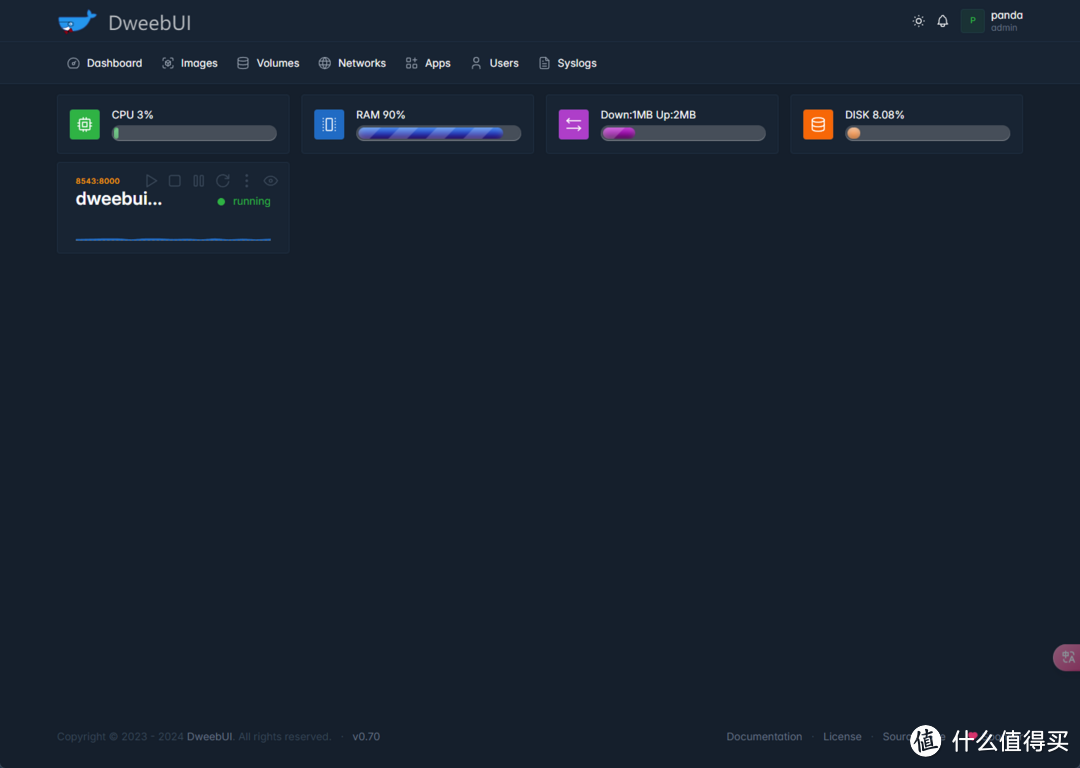Open the Apps page
The width and height of the screenshot is (1080, 768).
point(428,63)
